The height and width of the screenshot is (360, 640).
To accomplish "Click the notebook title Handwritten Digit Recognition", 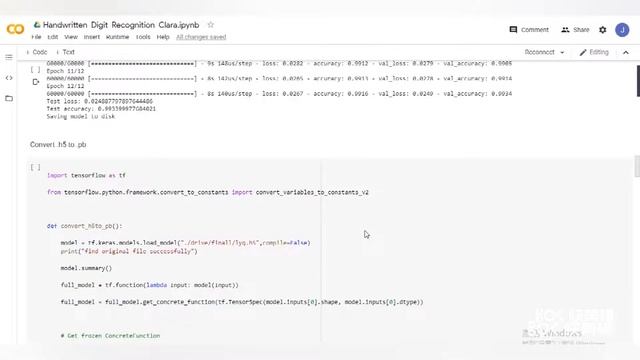I will (121, 25).
